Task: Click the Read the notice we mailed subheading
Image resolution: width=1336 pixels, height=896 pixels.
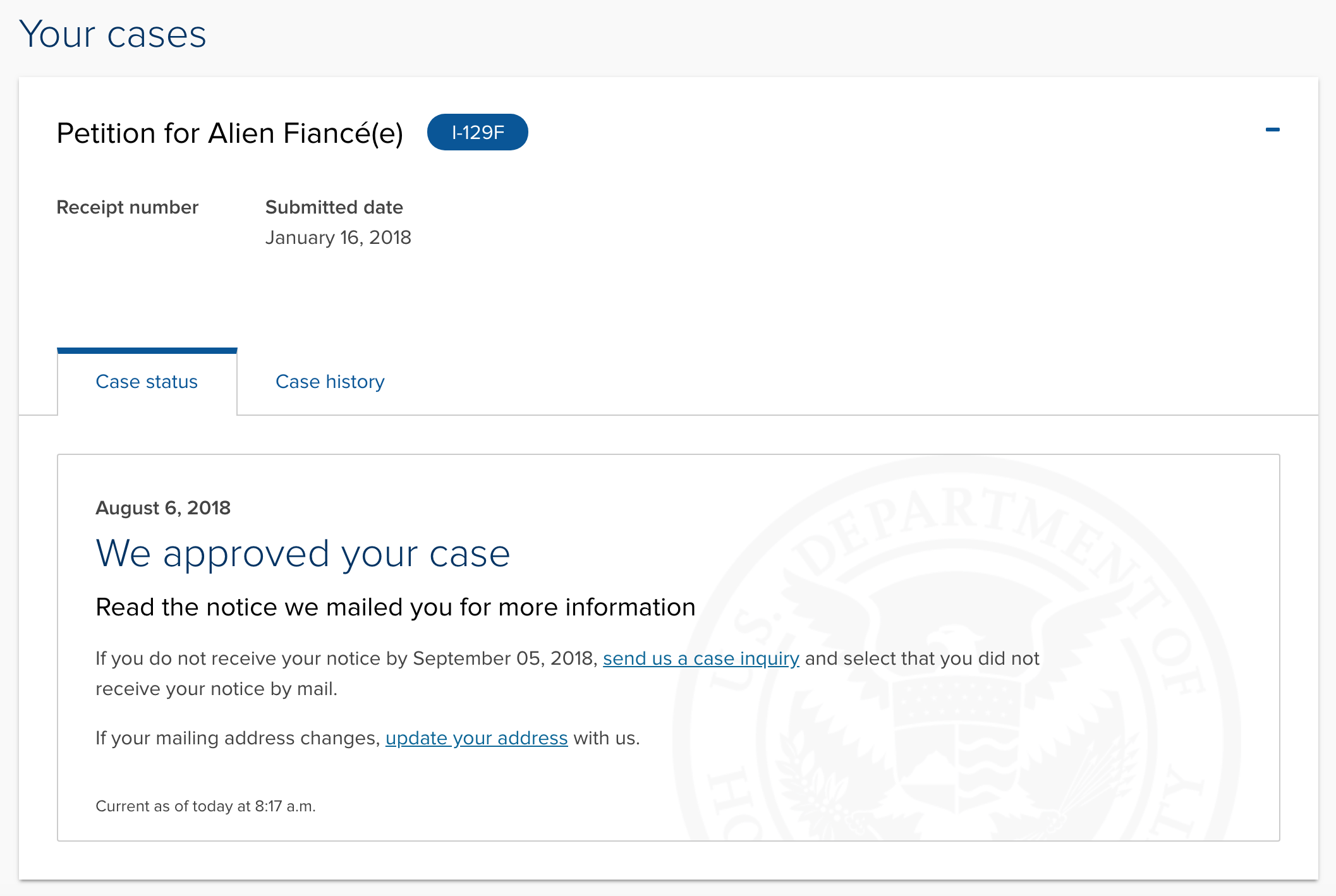Action: (396, 607)
